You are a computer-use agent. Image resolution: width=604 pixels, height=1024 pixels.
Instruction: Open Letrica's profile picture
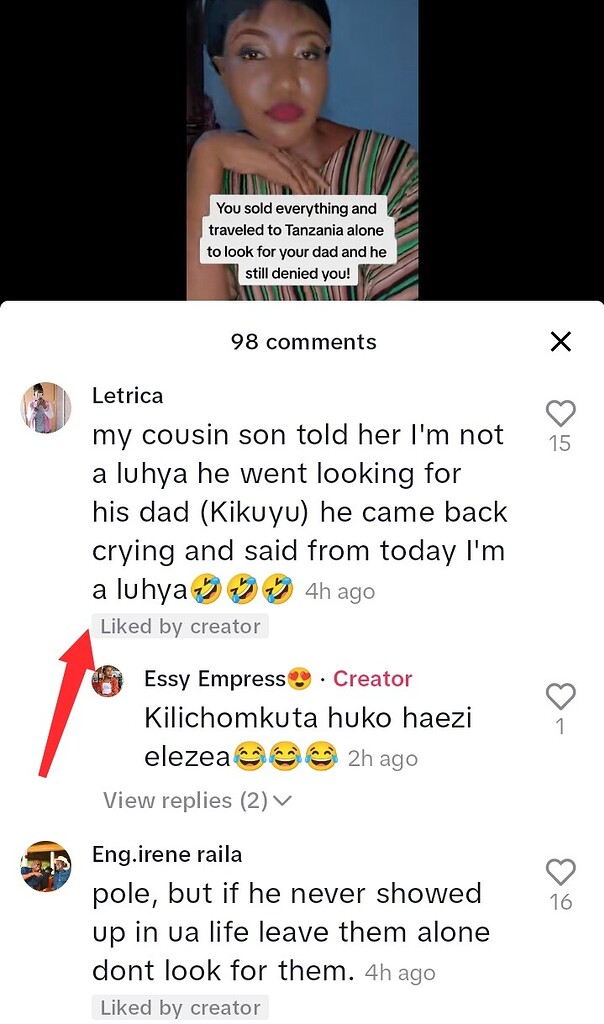coord(46,408)
